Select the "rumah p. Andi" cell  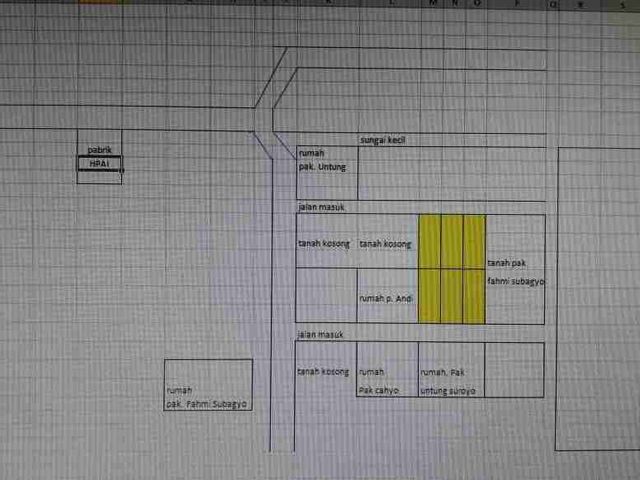pos(388,299)
